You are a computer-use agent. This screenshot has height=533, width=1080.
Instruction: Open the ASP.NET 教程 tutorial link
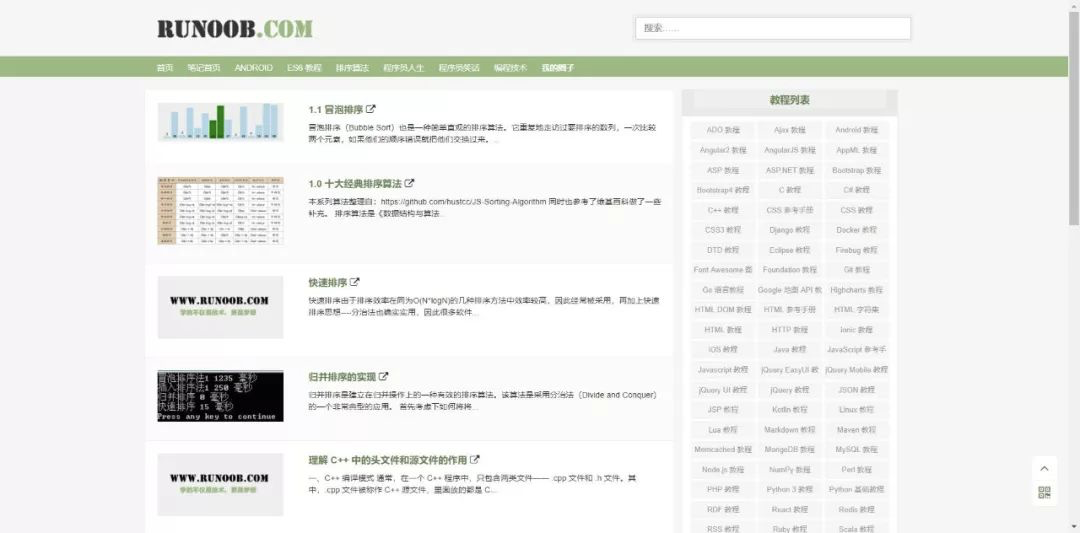789,169
